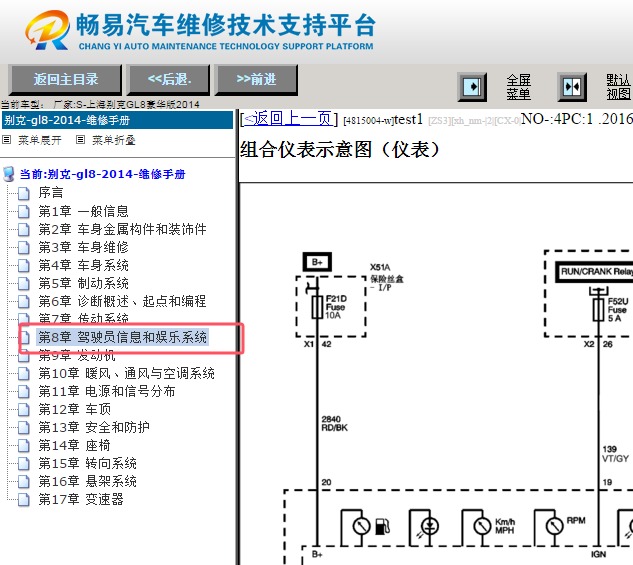Screen dimensions: 633x565
Task: Click the page icon next to 序言
Action: 24,193
